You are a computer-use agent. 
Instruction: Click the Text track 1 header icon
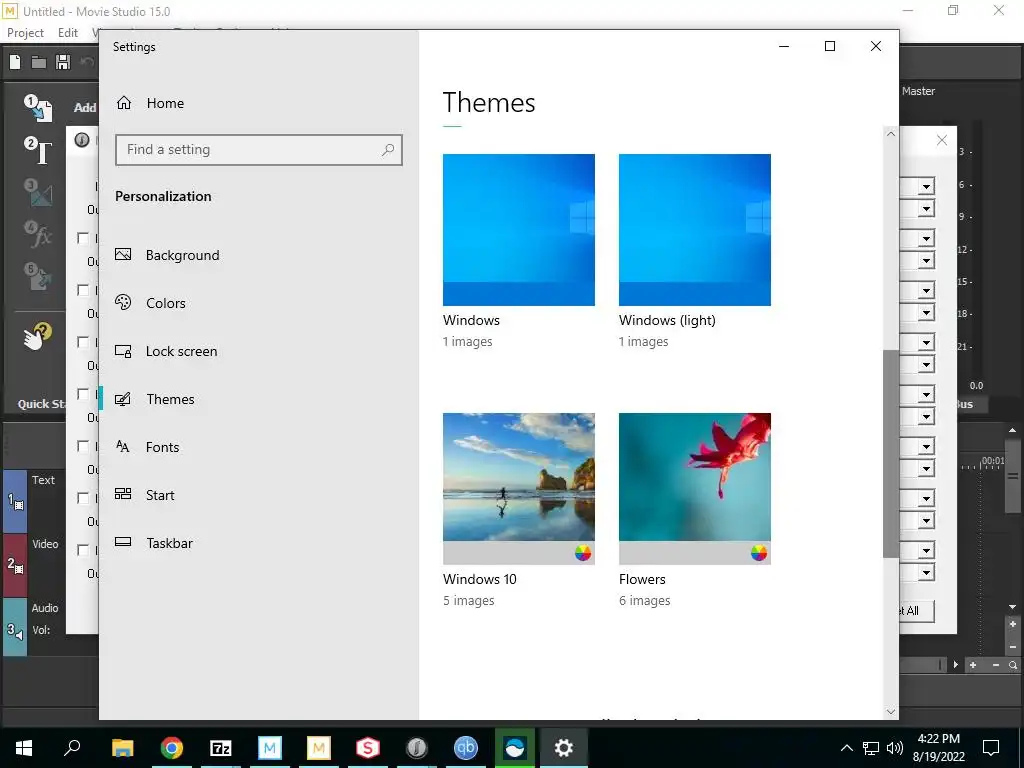pos(15,502)
